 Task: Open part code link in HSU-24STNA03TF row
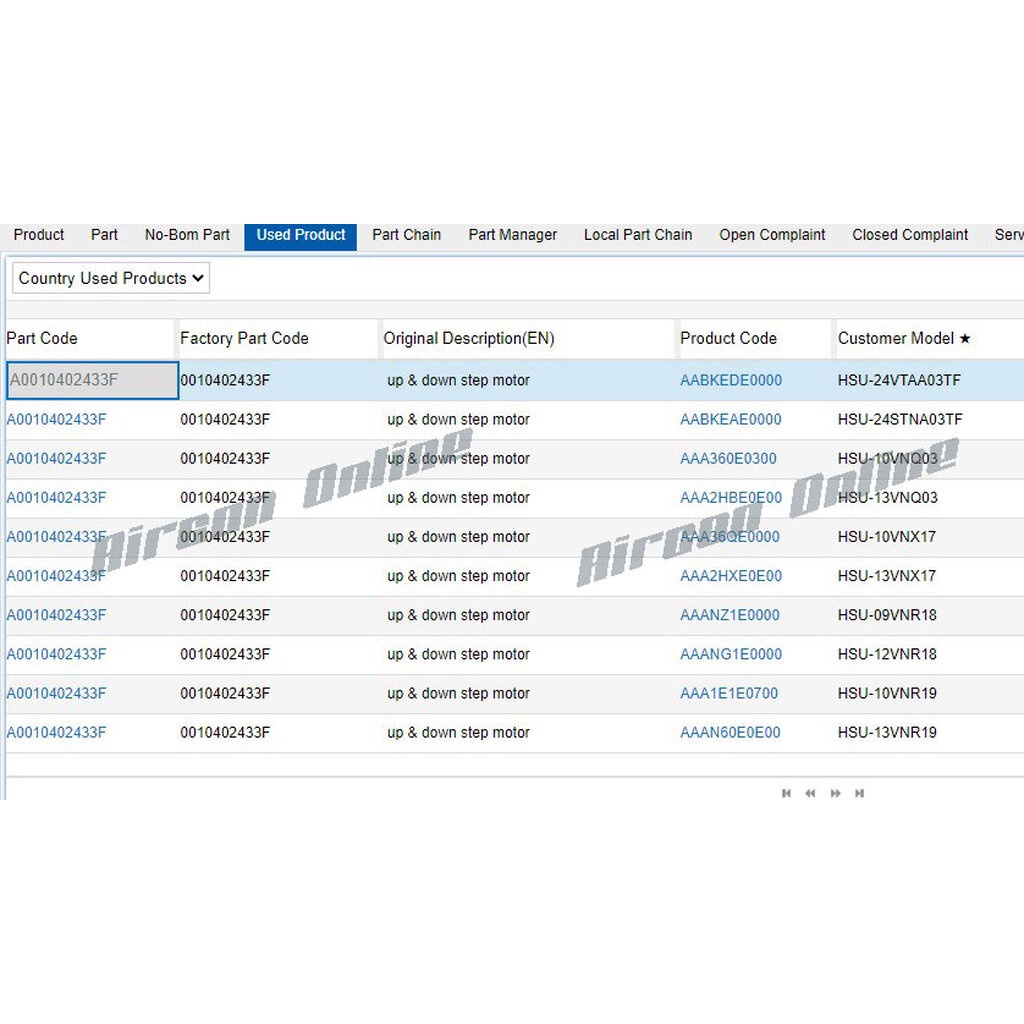(56, 419)
